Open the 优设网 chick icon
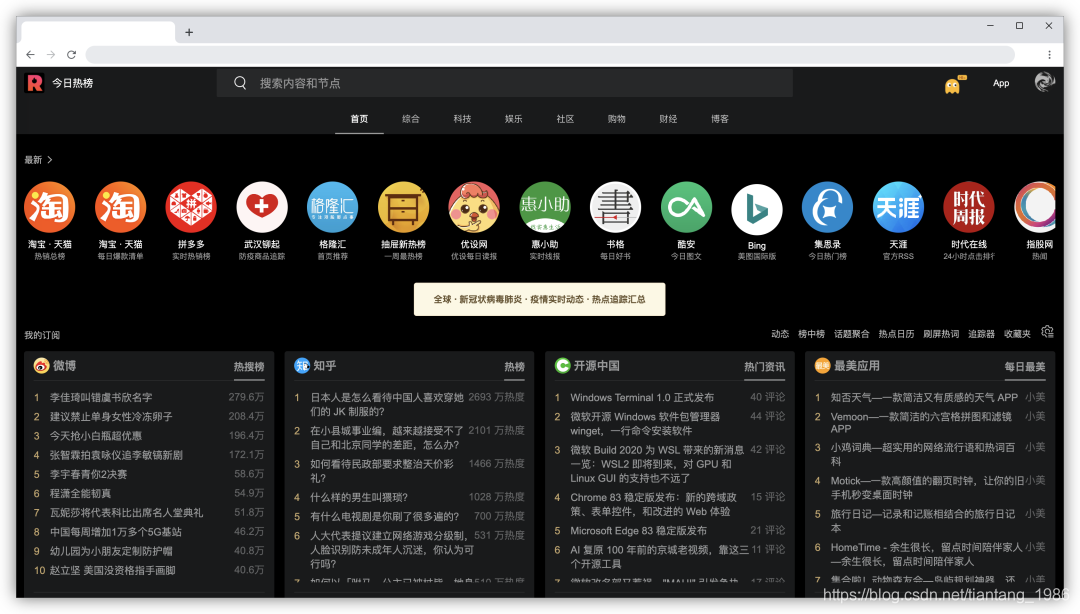1080x614 pixels. 474,207
